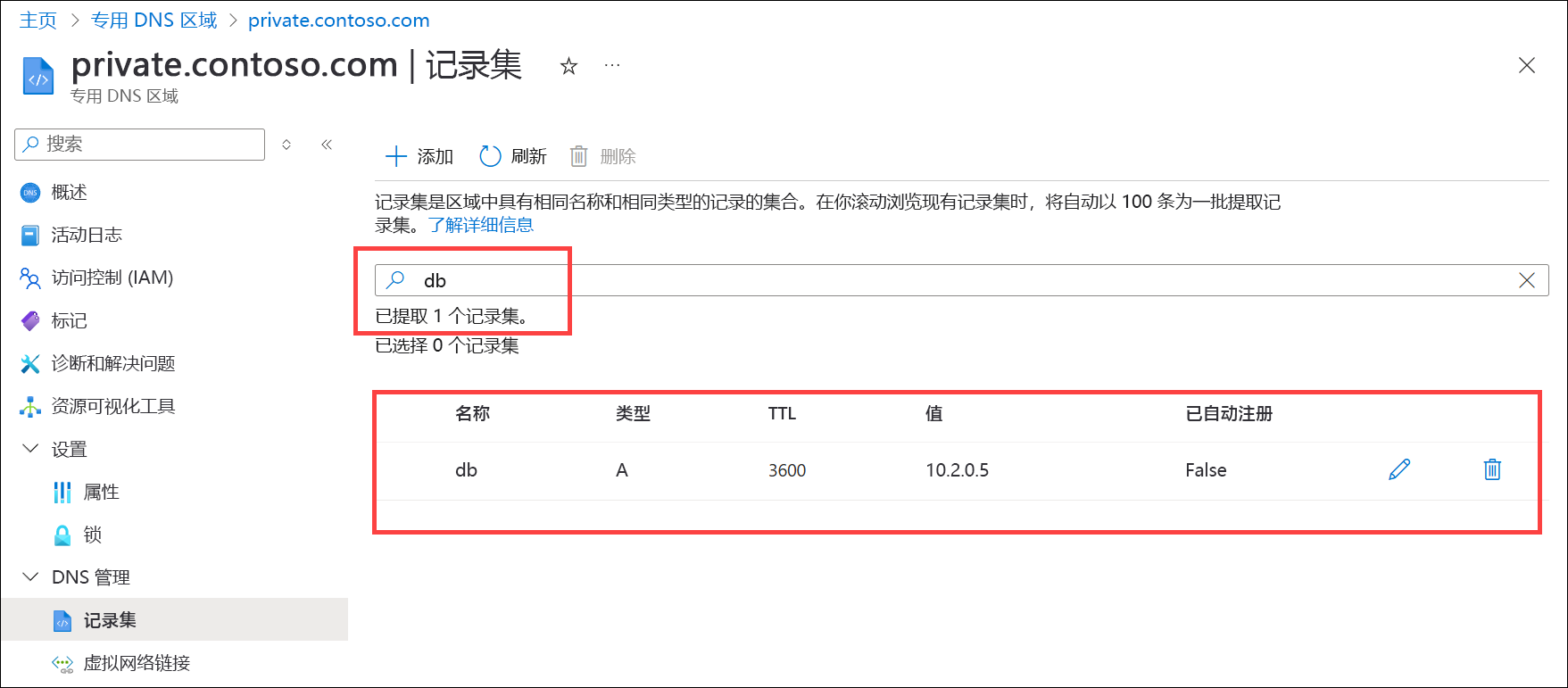Viewport: 1568px width, 688px height.
Task: Click the magnifier icon in record filter
Action: pos(394,280)
